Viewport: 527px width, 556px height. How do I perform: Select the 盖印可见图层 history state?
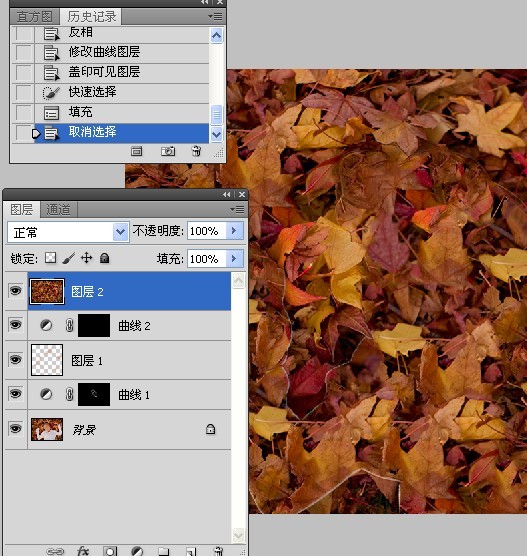coord(121,72)
